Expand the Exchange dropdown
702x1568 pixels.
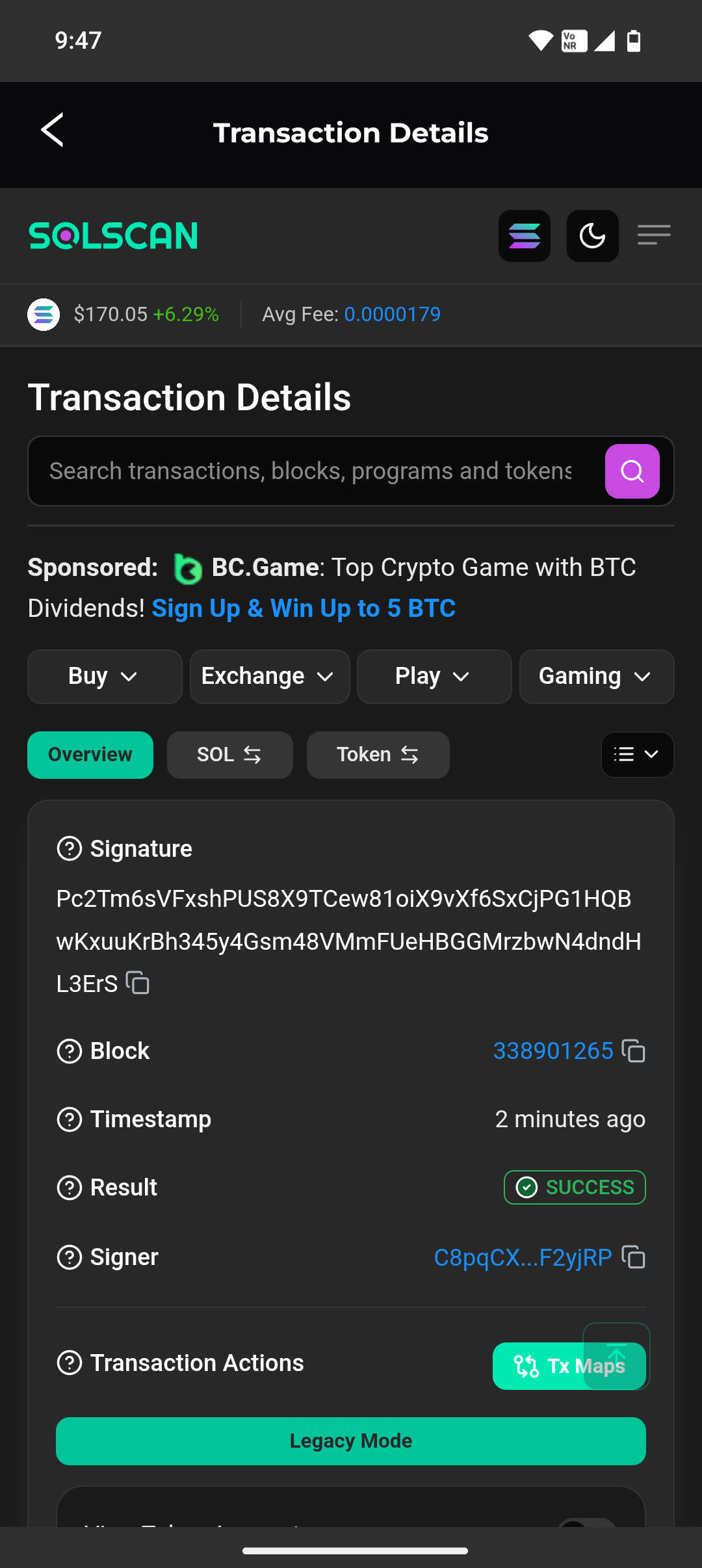pos(270,677)
